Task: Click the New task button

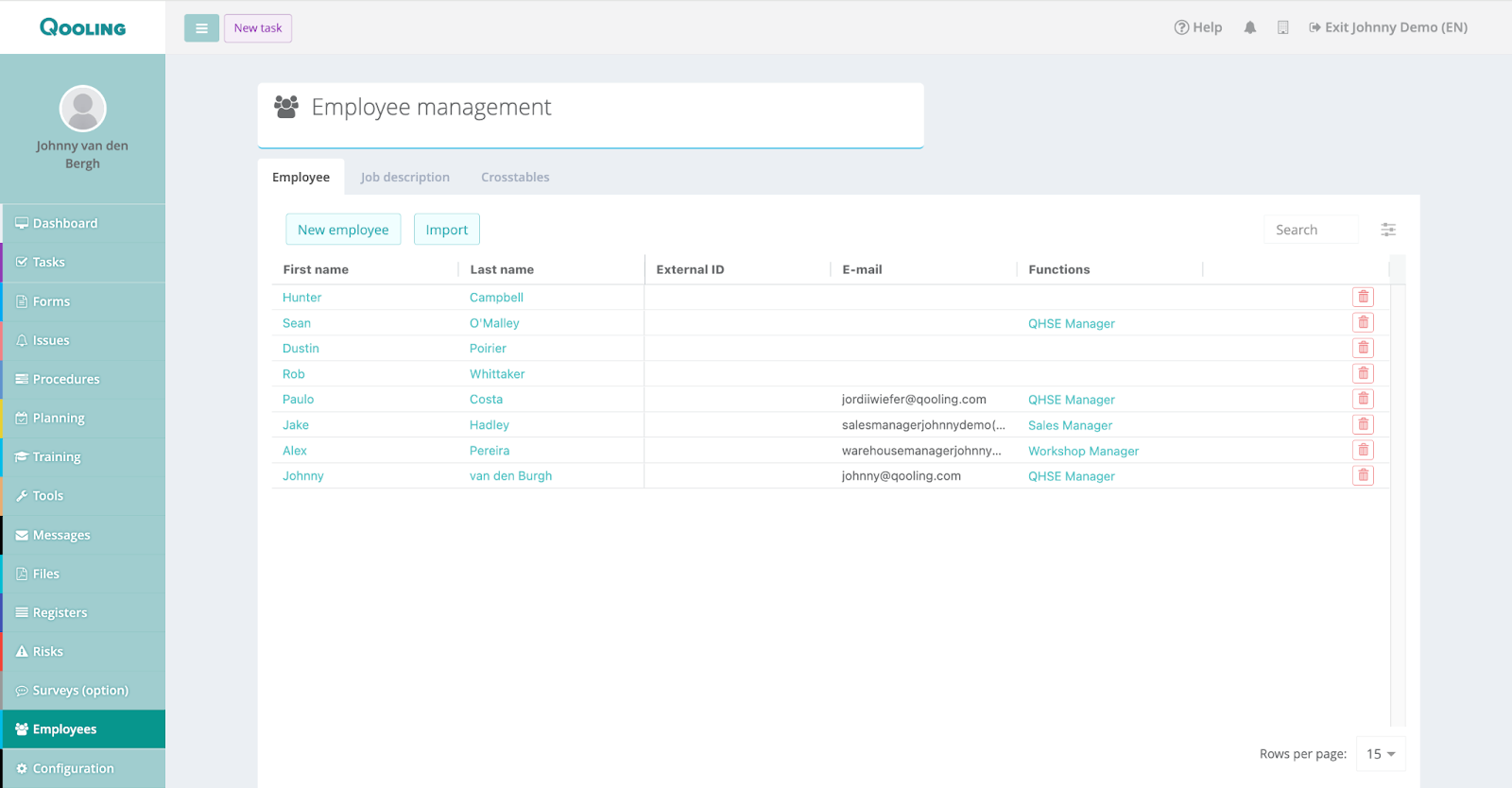Action: click(x=258, y=28)
